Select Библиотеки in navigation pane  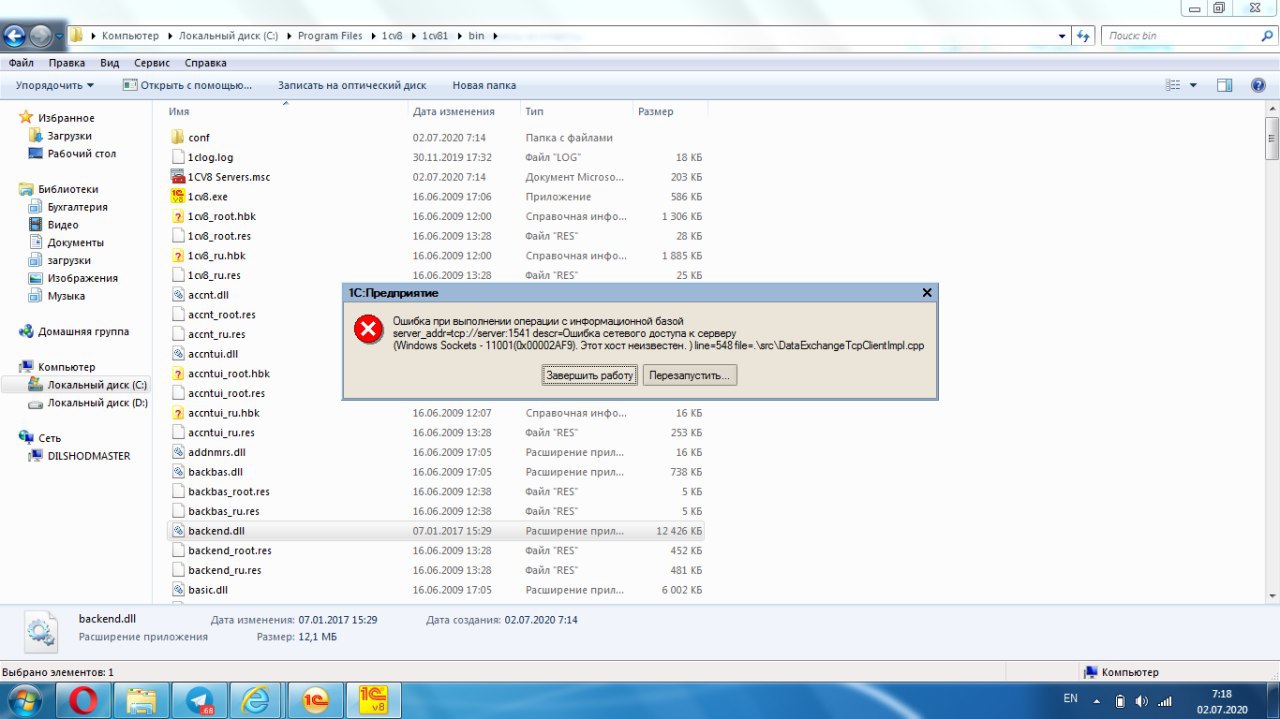(x=68, y=189)
